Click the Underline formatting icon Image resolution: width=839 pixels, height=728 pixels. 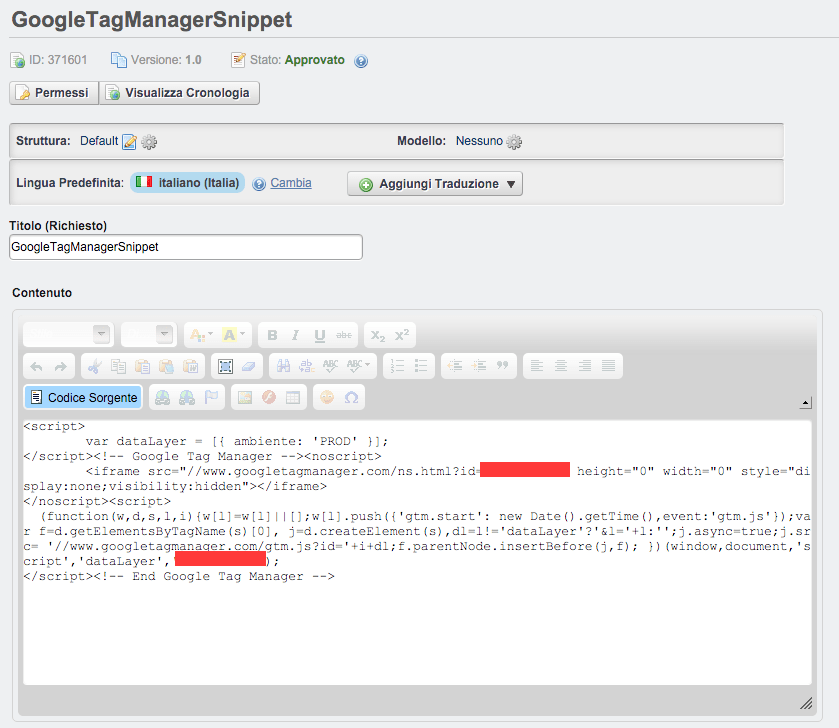click(x=319, y=335)
